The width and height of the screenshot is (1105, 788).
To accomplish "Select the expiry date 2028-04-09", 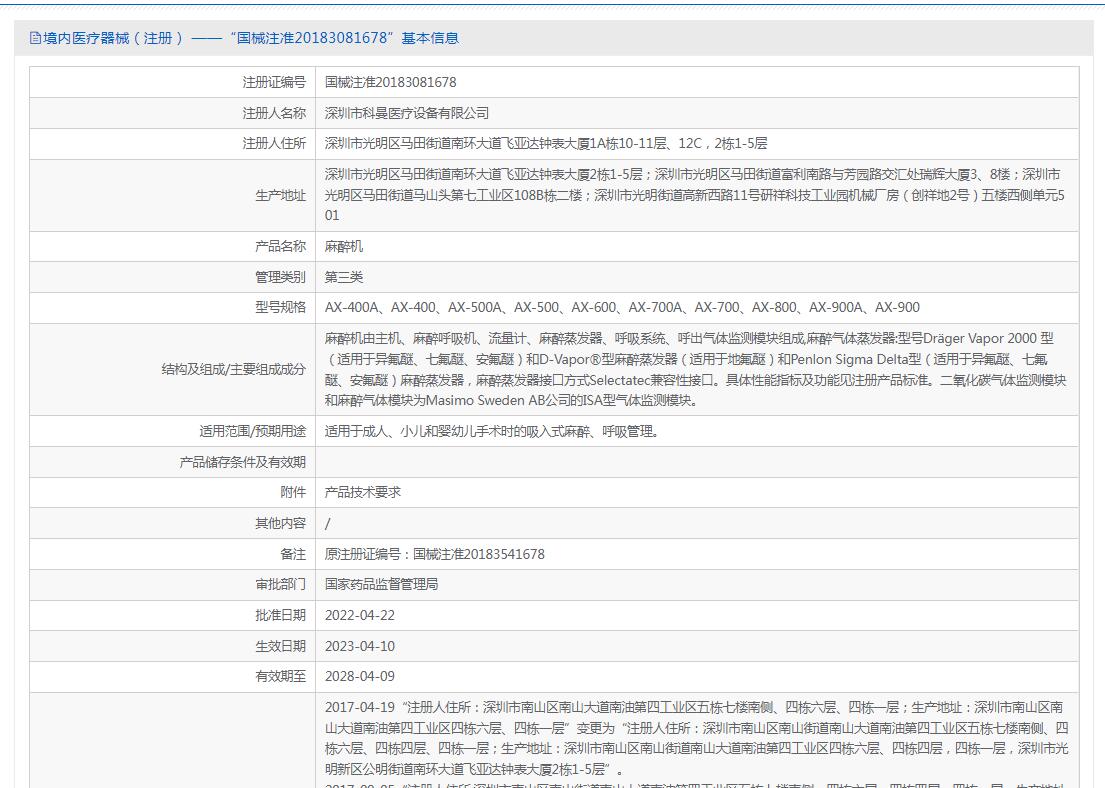I will pos(359,676).
